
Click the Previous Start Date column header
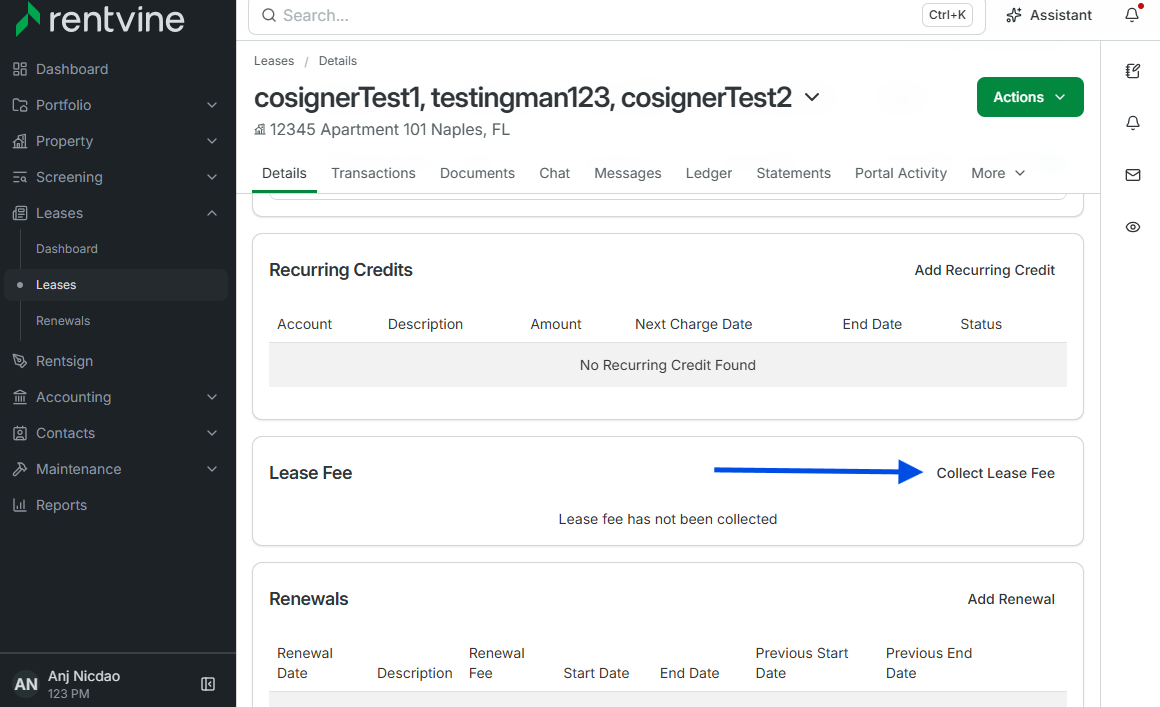[802, 663]
